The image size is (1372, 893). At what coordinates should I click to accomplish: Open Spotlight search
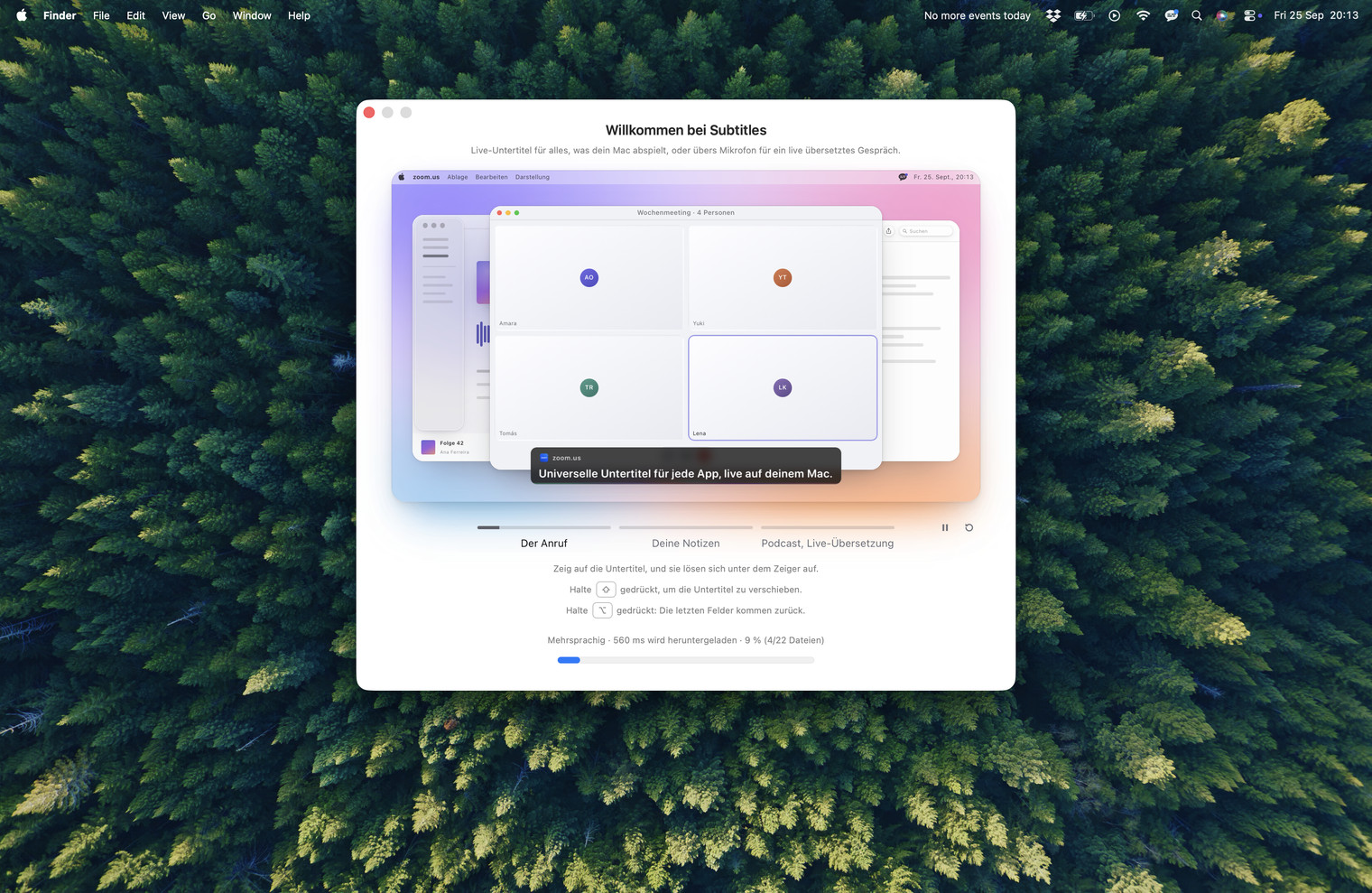1197,15
